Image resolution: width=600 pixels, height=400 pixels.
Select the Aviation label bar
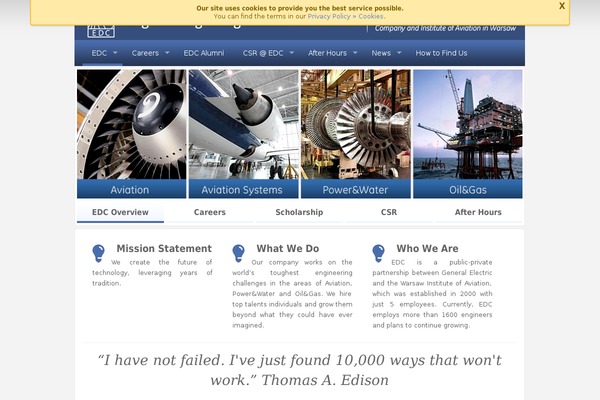click(132, 189)
